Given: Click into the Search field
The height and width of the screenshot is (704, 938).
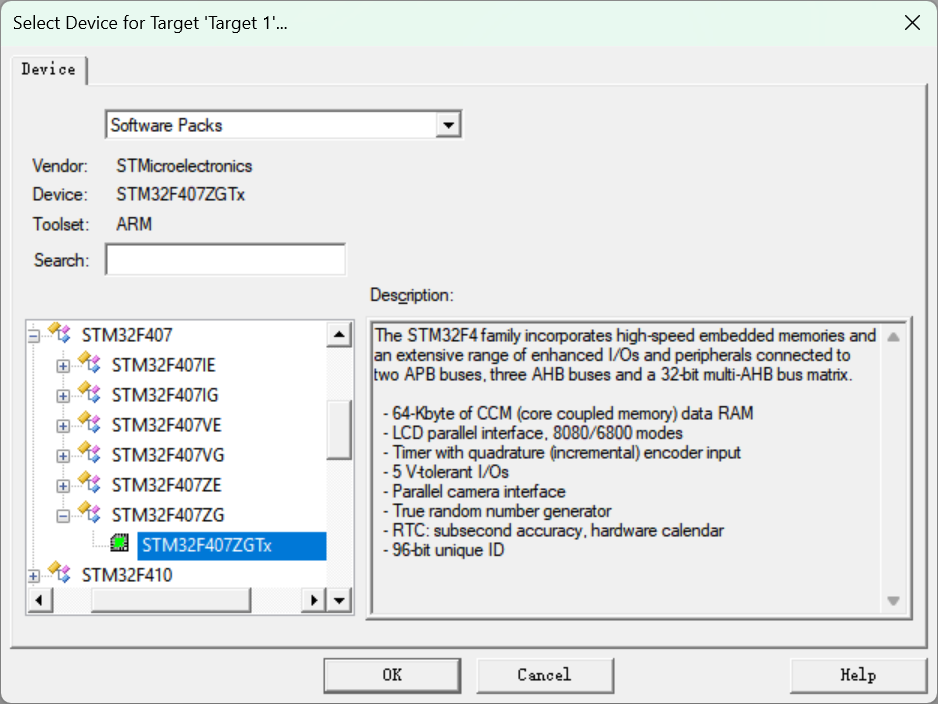Looking at the screenshot, I should tap(226, 260).
